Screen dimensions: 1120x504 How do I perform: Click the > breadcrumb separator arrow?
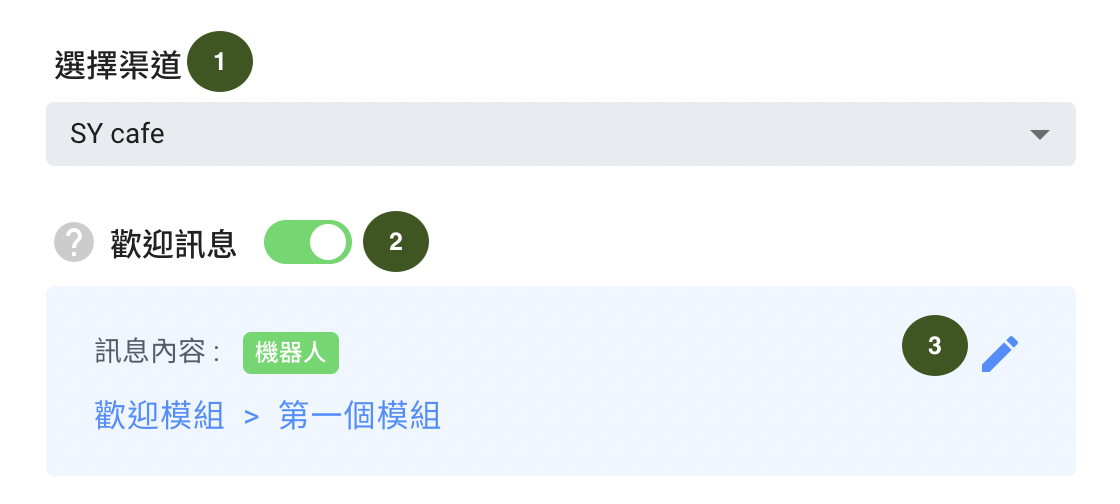[251, 417]
